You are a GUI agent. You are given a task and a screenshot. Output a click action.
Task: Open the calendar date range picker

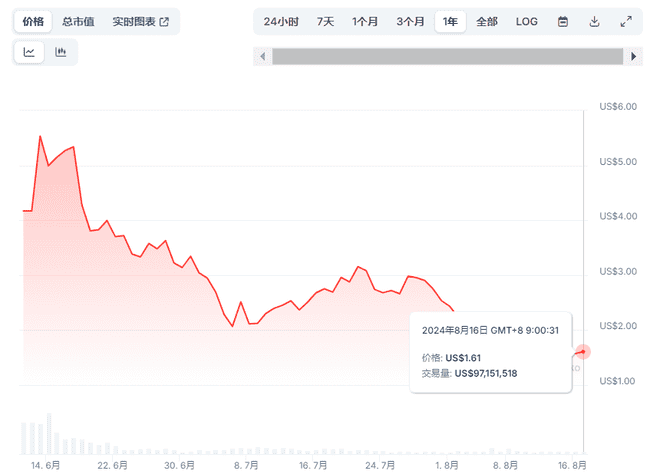tap(563, 21)
